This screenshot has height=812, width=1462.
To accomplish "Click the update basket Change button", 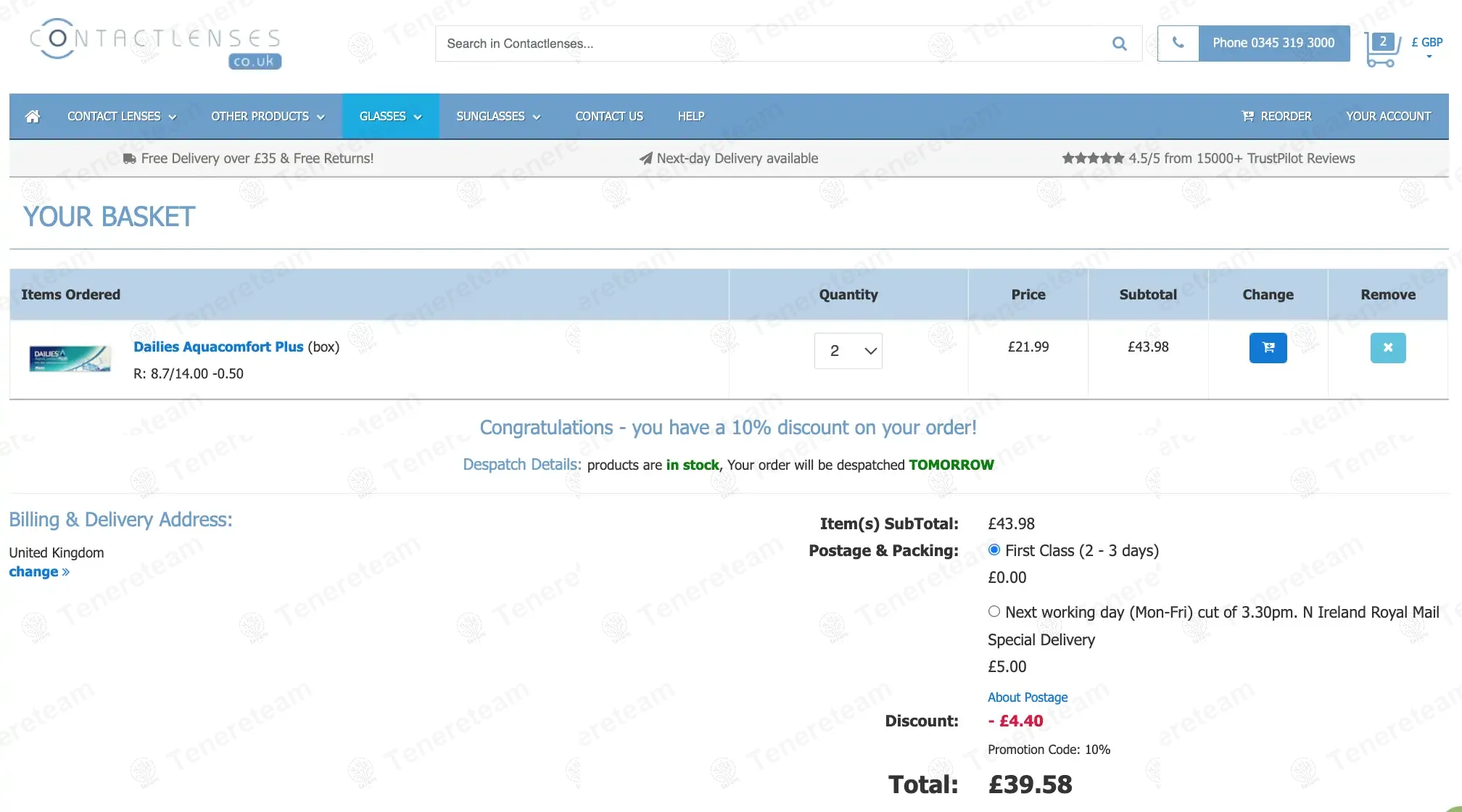I will click(1268, 348).
